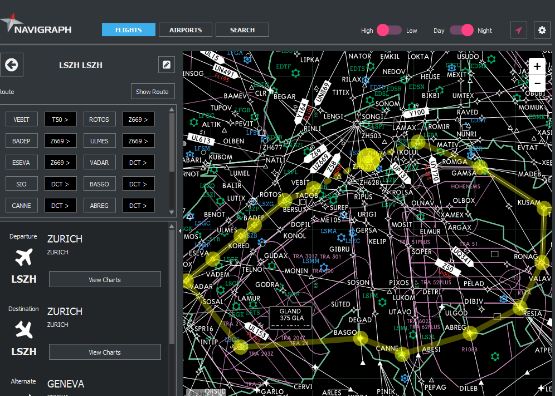Click the GENEVA alternate airport name
The width and height of the screenshot is (555, 396).
click(x=66, y=384)
